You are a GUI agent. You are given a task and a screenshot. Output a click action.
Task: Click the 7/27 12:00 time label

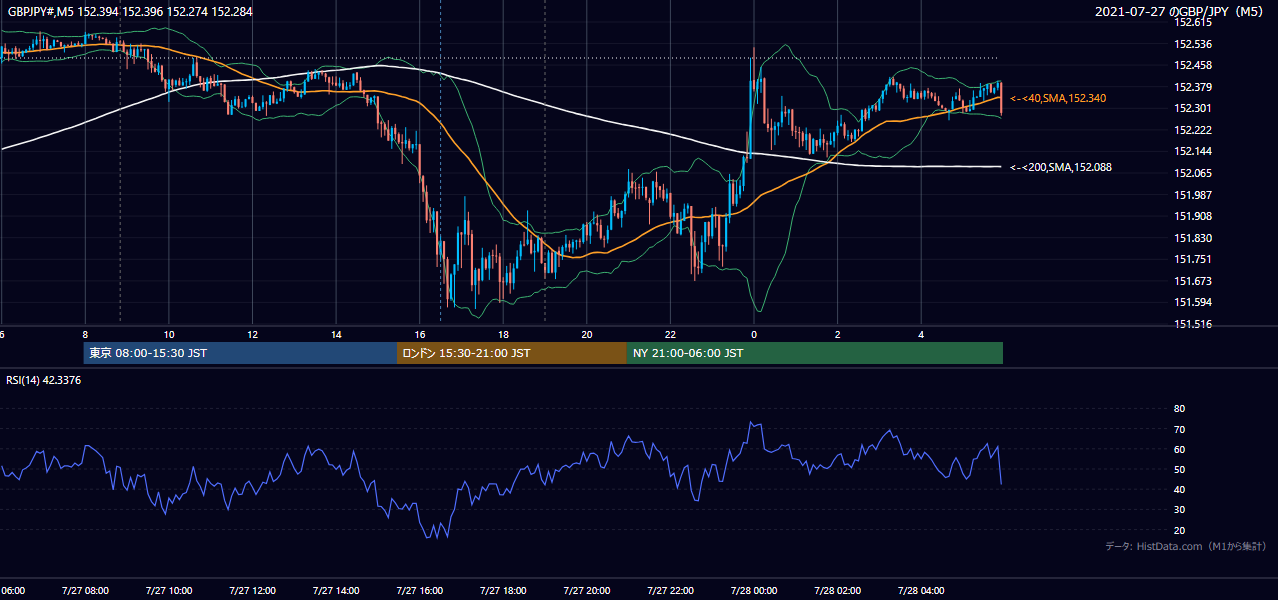(252, 591)
